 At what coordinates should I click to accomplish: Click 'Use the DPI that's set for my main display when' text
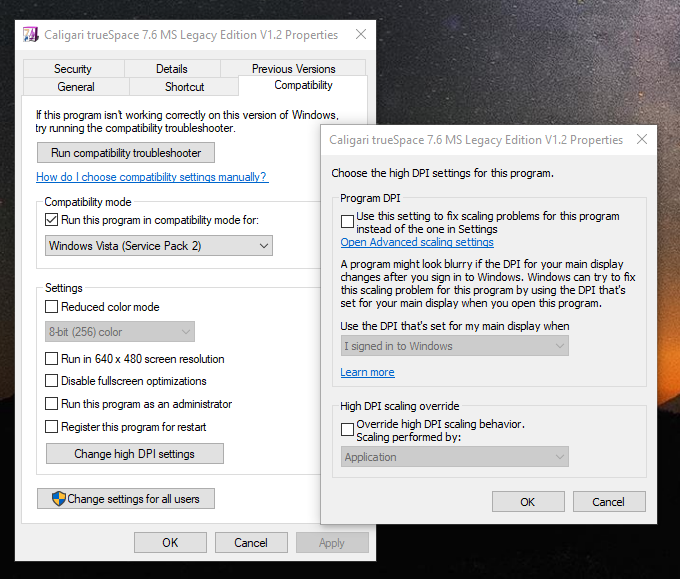[x=454, y=326]
